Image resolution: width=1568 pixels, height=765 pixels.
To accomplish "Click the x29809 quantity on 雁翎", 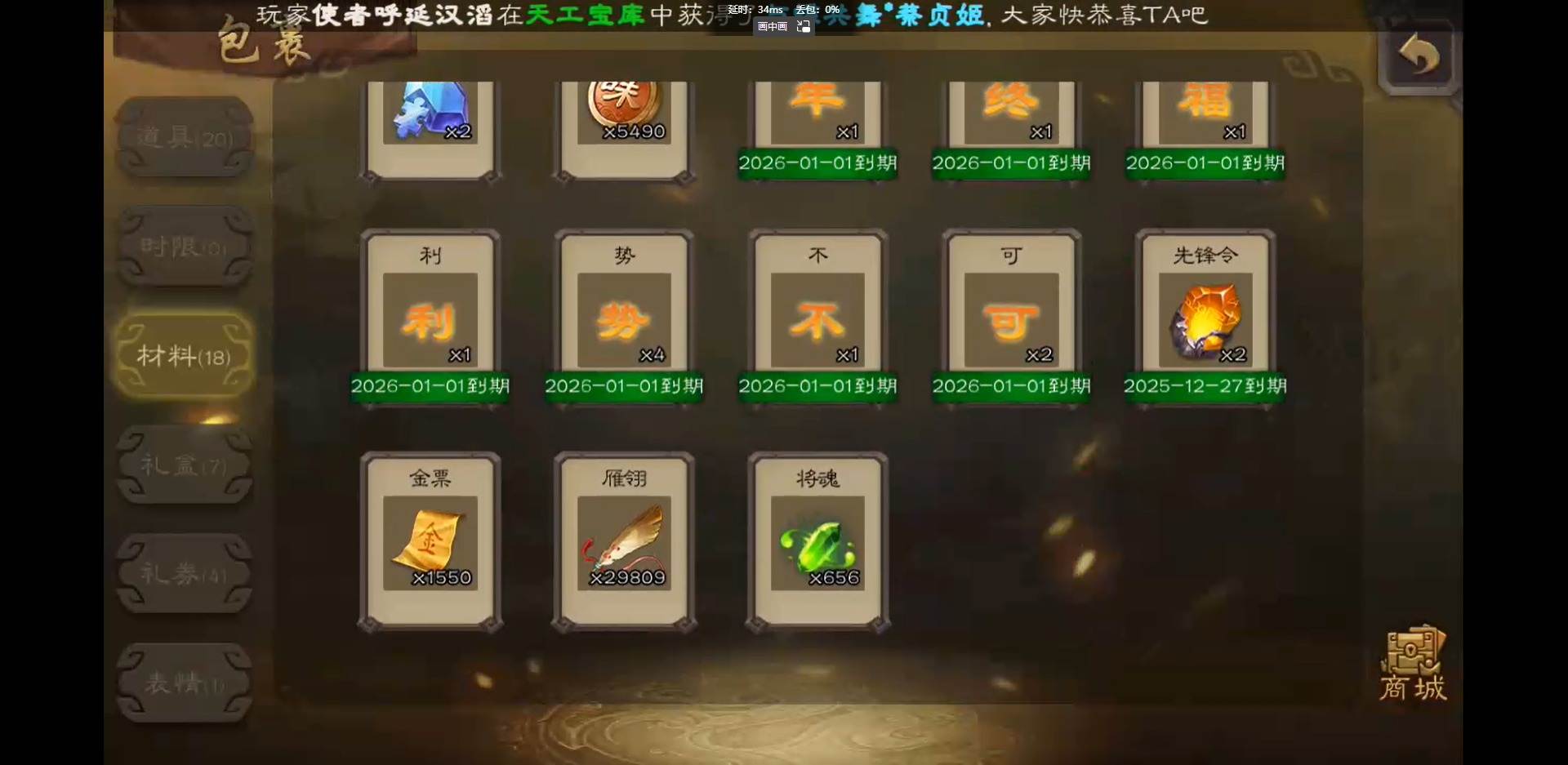I will click(627, 578).
